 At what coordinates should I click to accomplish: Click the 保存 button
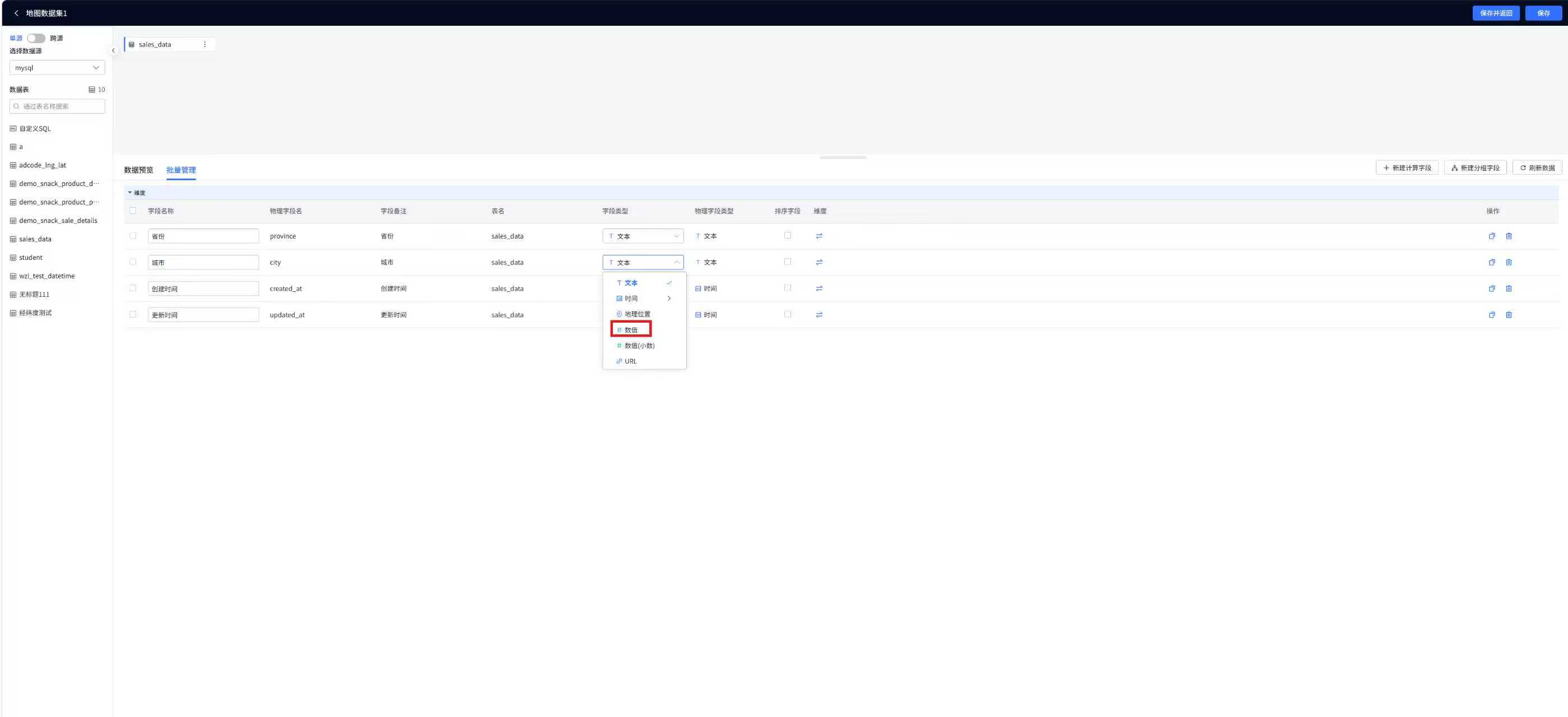(1543, 13)
